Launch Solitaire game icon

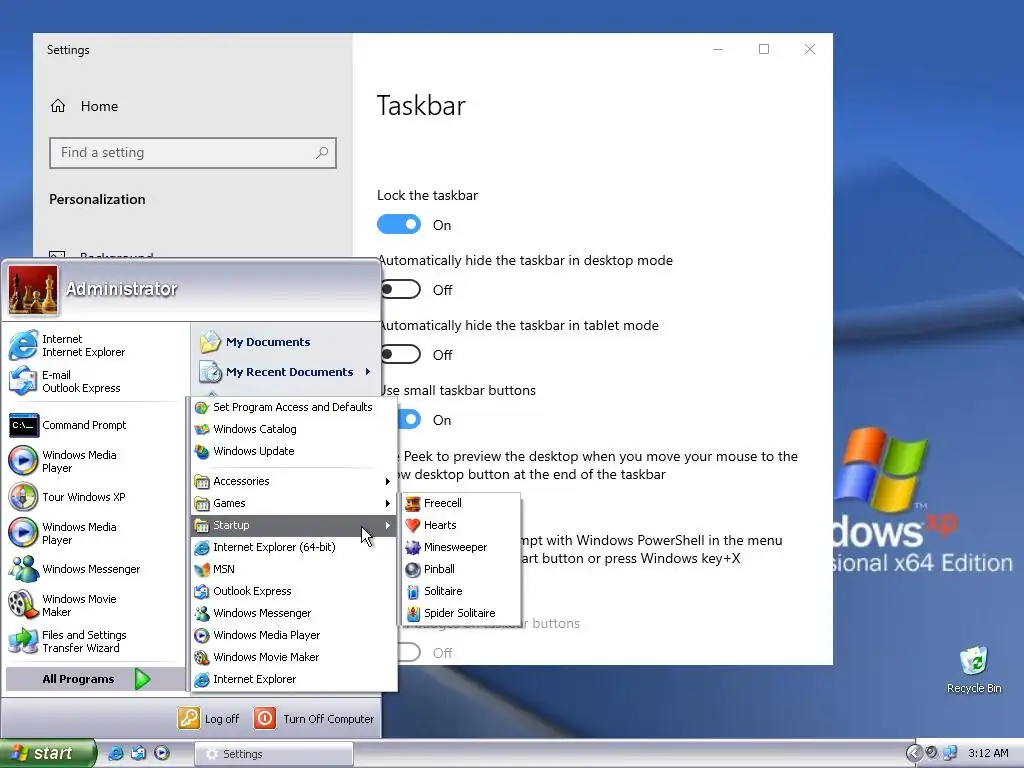coord(413,591)
